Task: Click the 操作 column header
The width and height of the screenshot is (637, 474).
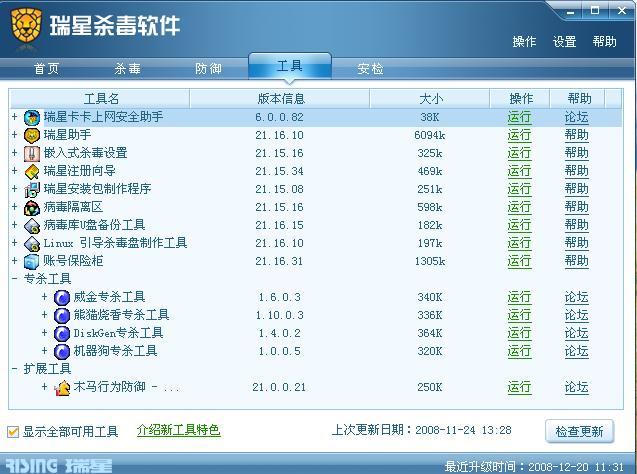Action: (520, 99)
